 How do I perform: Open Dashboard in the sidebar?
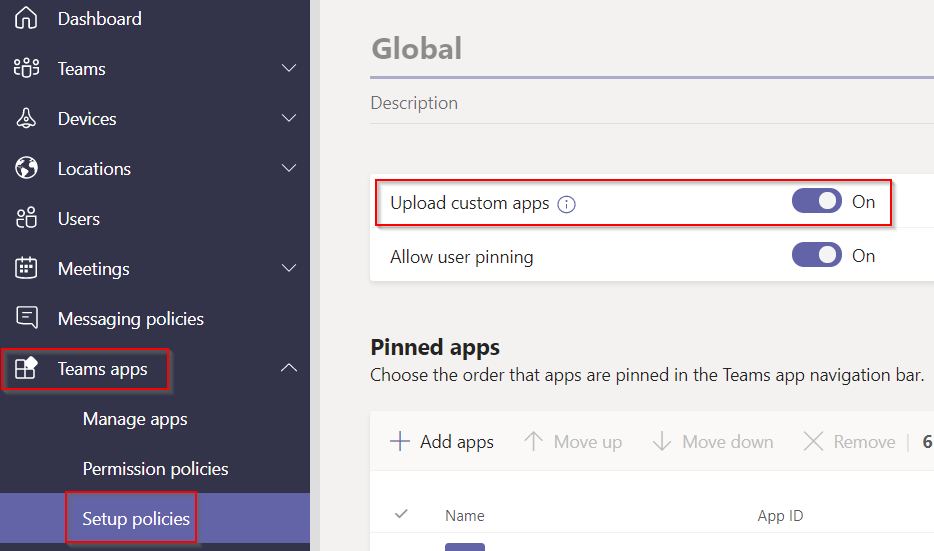99,18
